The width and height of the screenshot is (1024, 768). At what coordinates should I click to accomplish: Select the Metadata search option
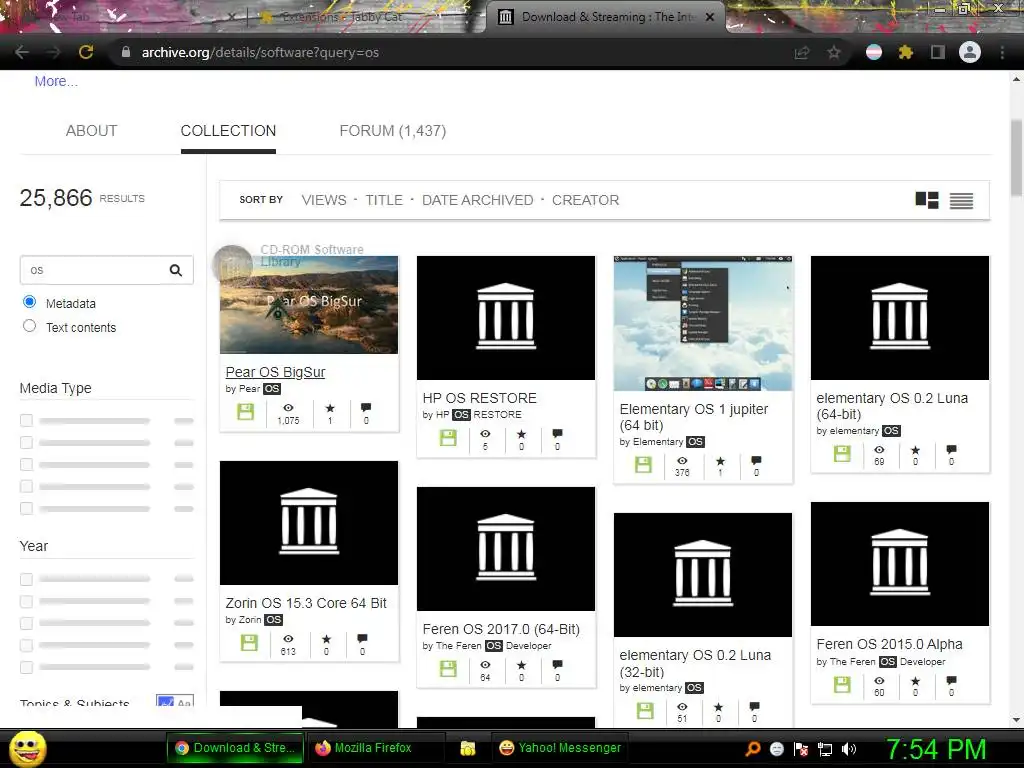[x=29, y=302]
